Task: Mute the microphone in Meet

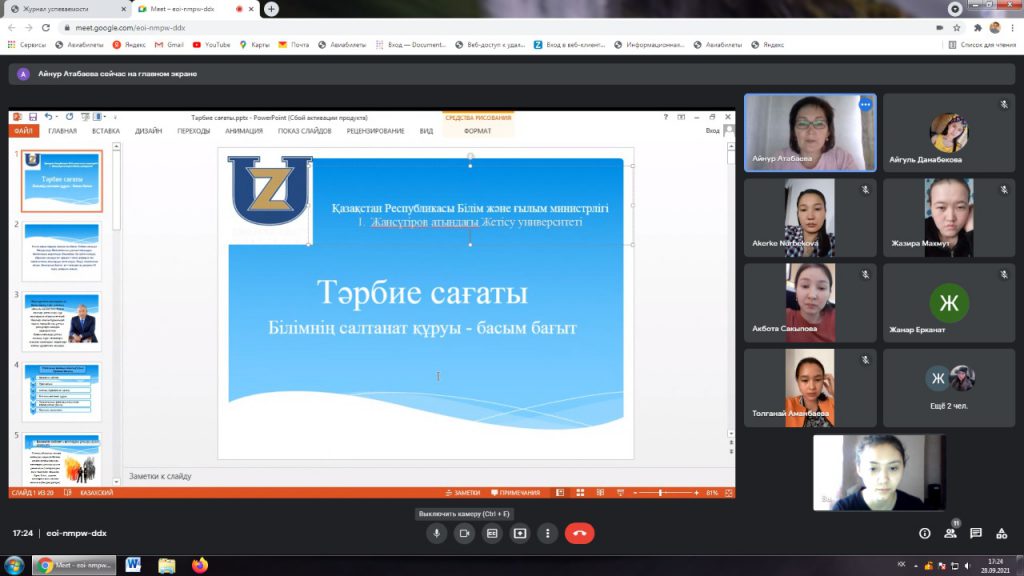Action: [x=436, y=533]
